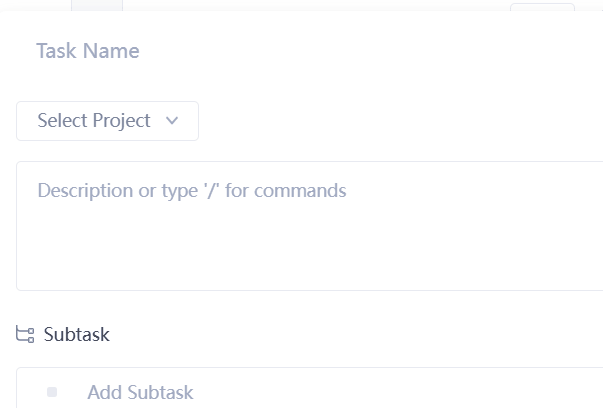The width and height of the screenshot is (603, 408).
Task: Click the chevron arrow beside Select Project
Action: (x=172, y=121)
